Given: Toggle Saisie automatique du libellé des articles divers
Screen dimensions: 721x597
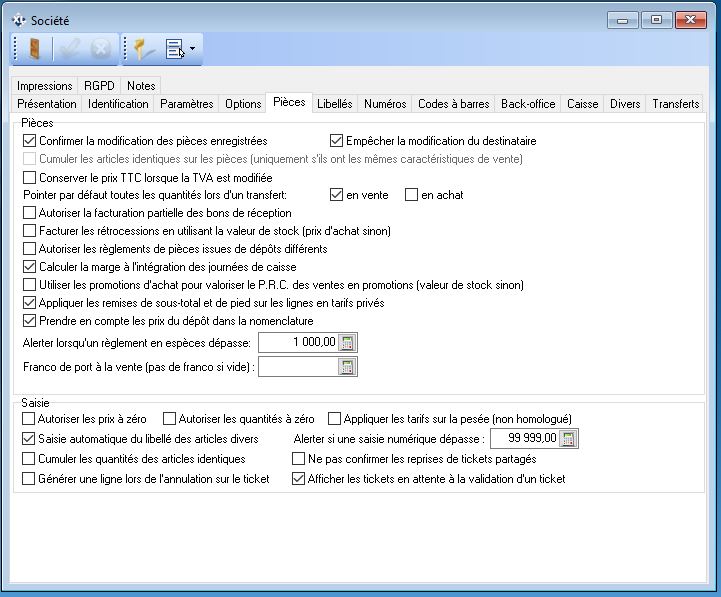Looking at the screenshot, I should point(29,439).
